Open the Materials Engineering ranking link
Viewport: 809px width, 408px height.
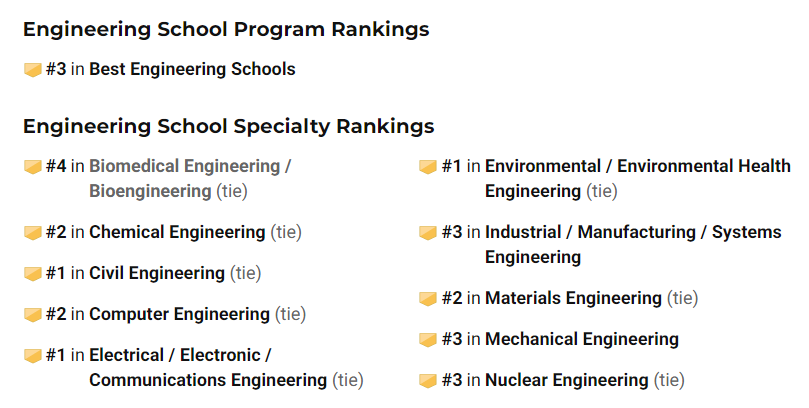pyautogui.click(x=573, y=299)
